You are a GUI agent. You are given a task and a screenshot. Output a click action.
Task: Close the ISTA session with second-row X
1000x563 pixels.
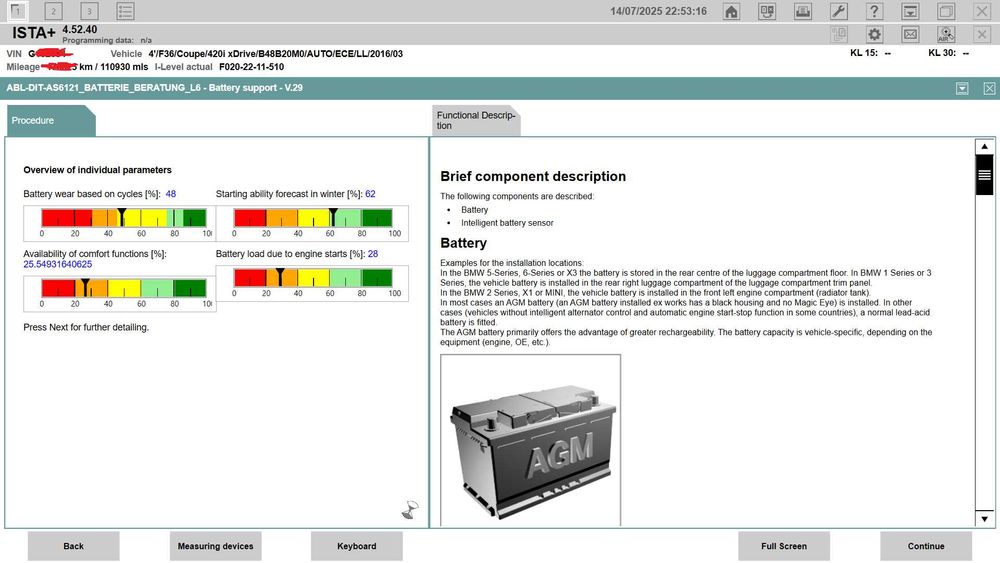[x=982, y=34]
